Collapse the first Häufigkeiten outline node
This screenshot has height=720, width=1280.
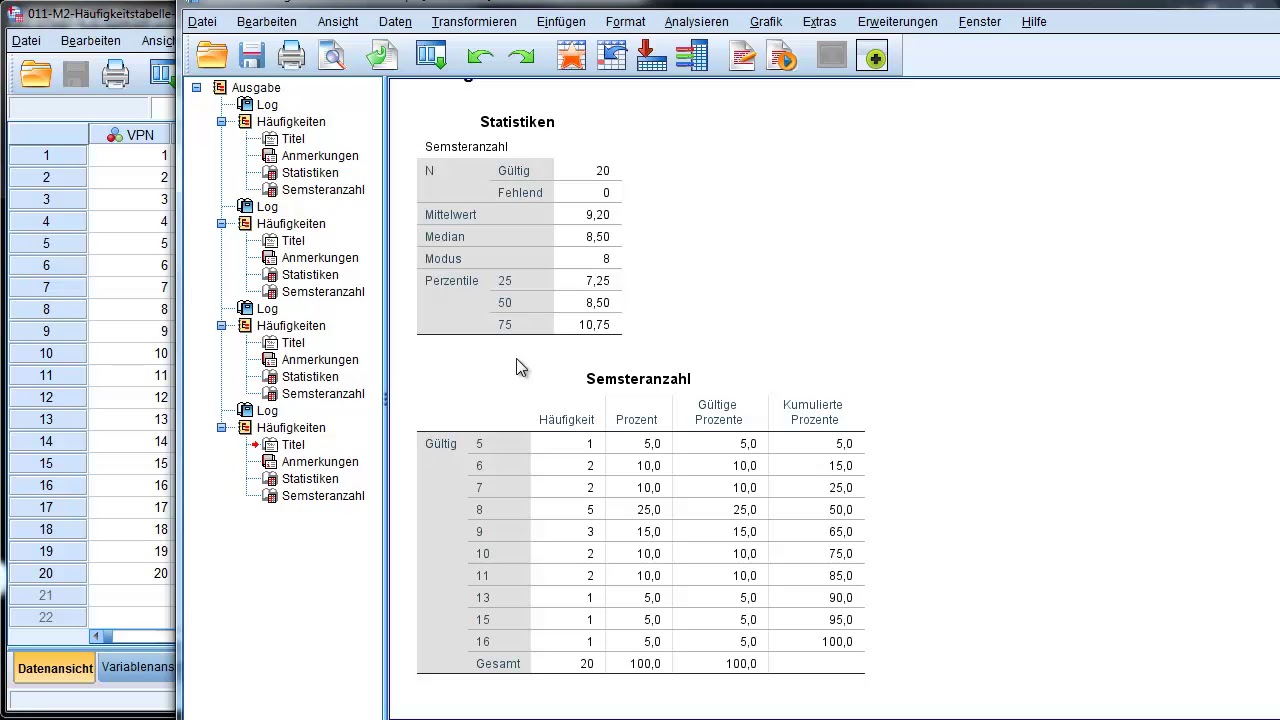click(x=222, y=122)
